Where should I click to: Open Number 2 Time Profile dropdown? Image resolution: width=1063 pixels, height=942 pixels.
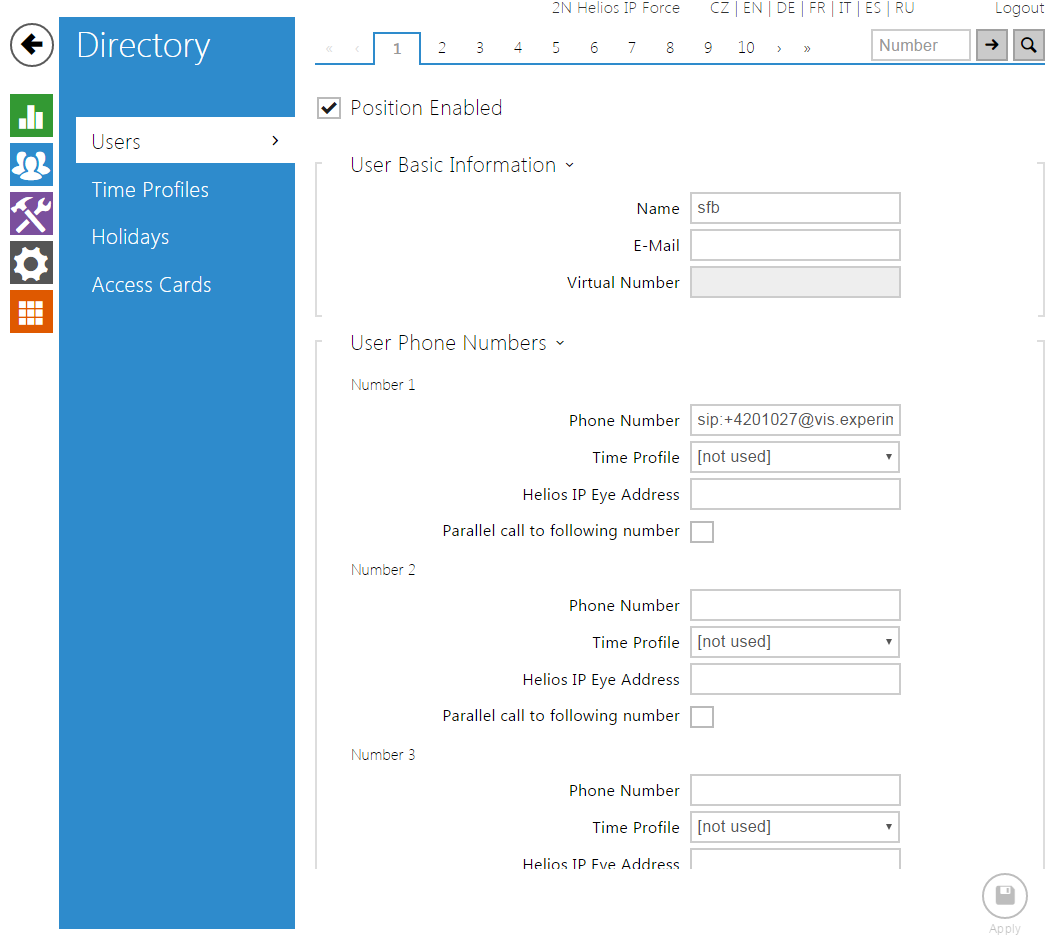coord(794,642)
